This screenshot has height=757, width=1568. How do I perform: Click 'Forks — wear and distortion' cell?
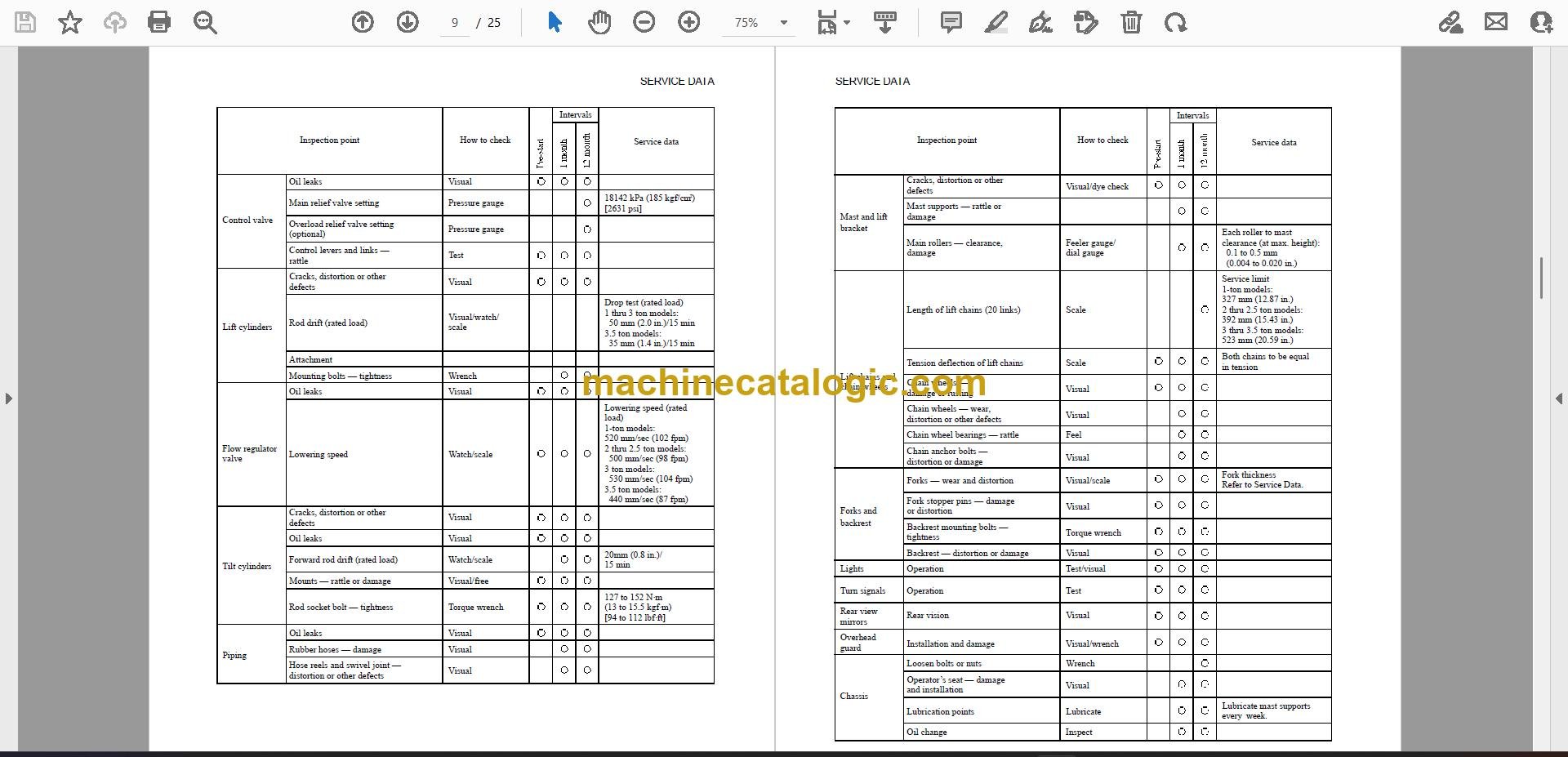(x=981, y=480)
